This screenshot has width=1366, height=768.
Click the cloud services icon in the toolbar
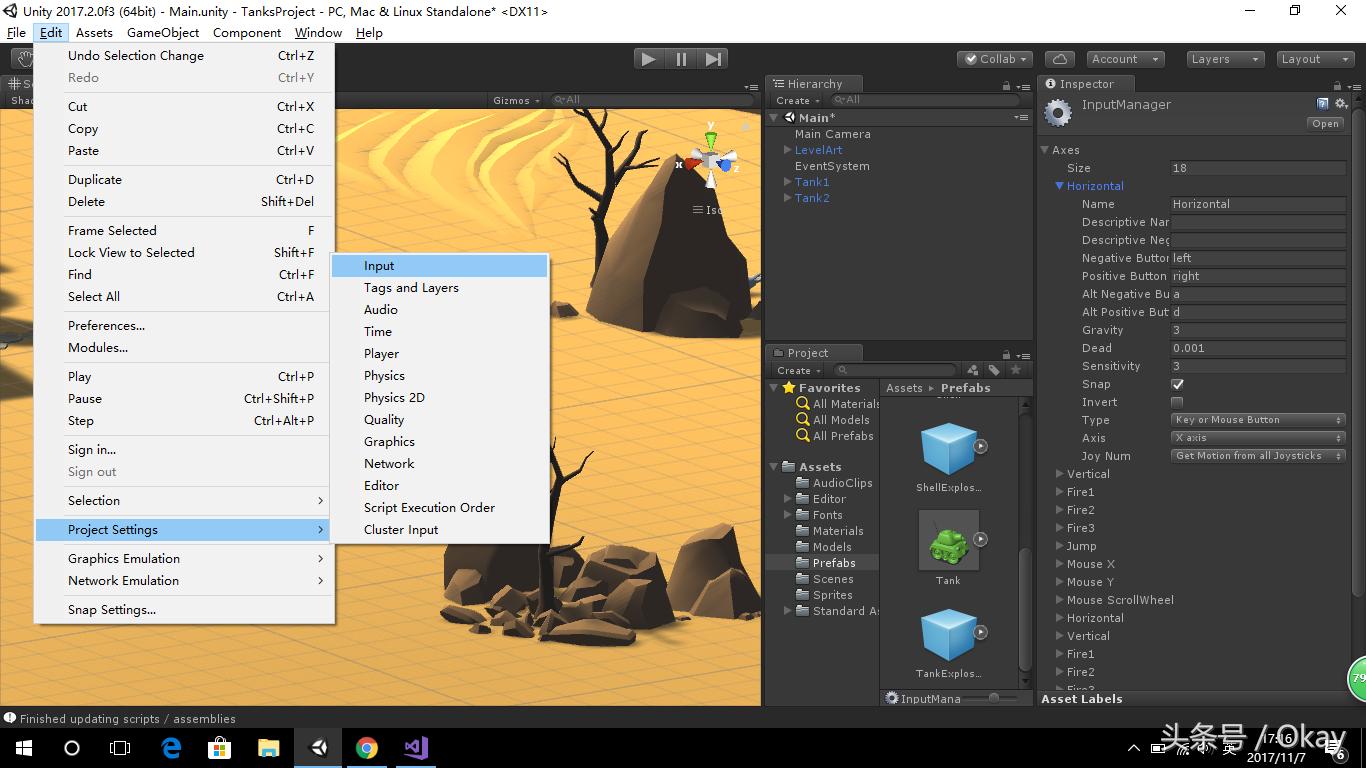(1059, 58)
